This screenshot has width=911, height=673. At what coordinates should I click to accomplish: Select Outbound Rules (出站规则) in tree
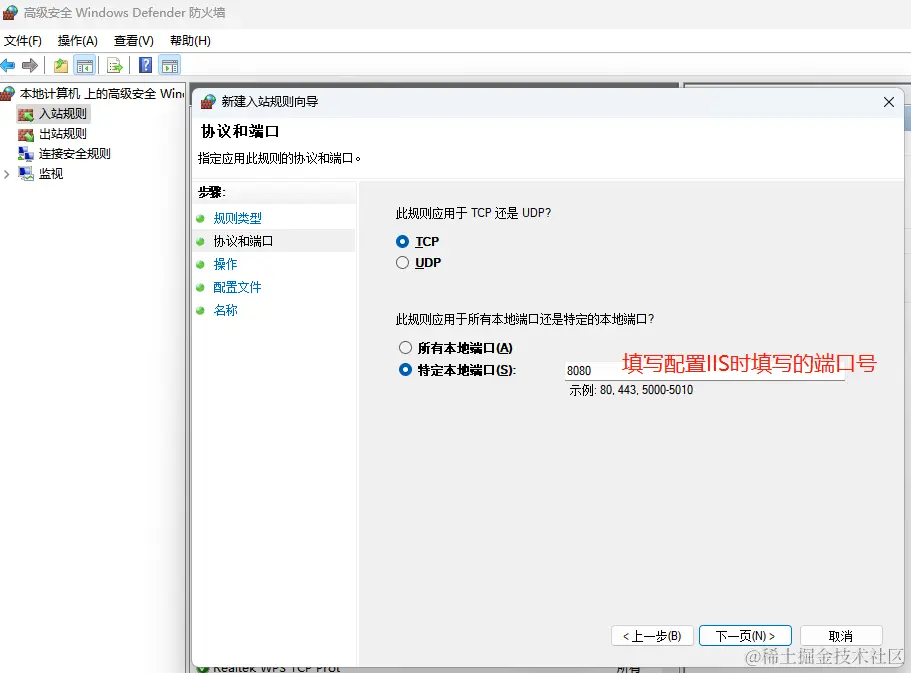coord(63,134)
